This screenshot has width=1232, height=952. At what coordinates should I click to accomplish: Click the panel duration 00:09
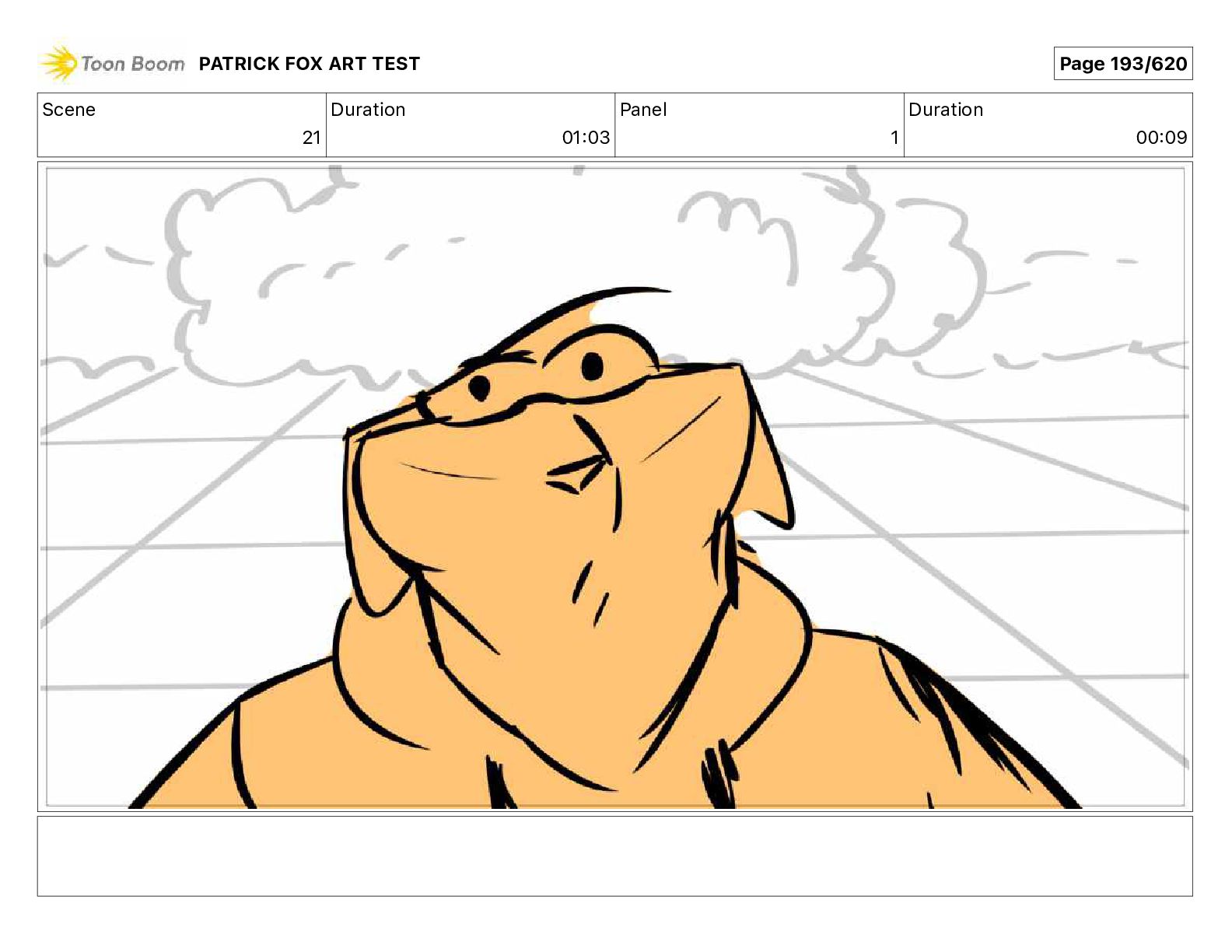tap(1161, 138)
